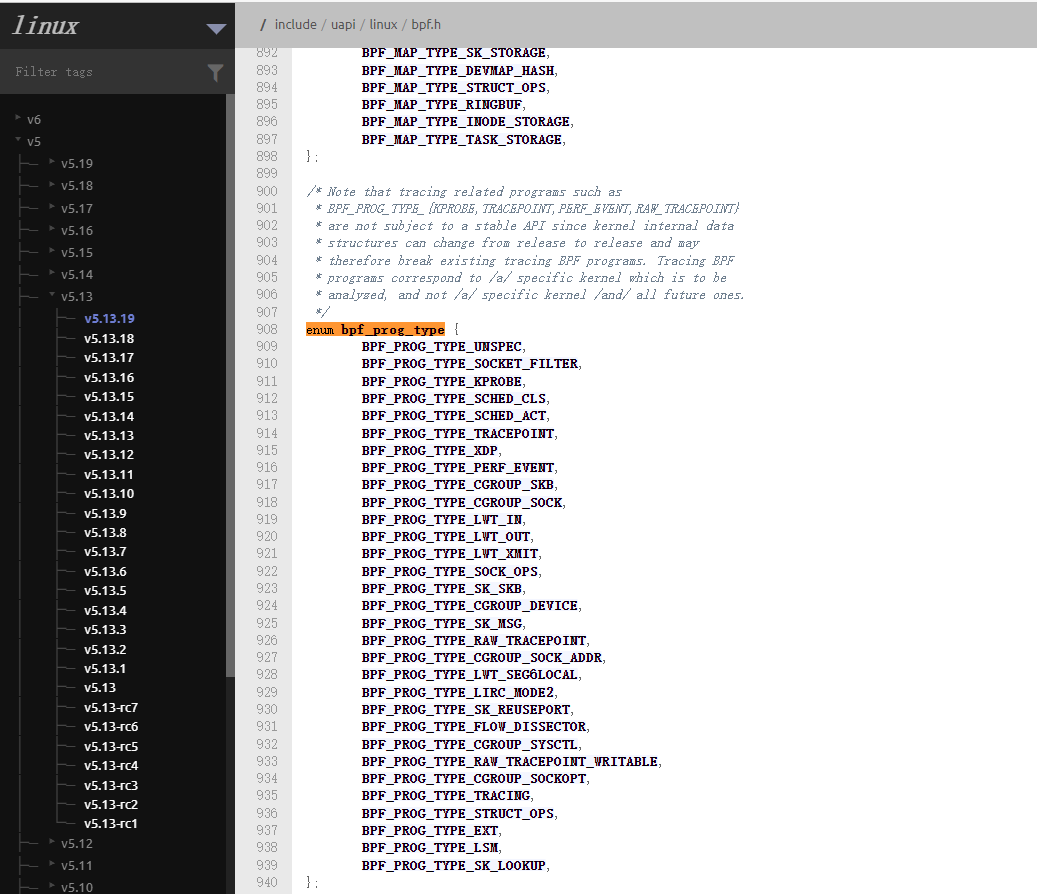Expand the v5.11 version group
Image resolution: width=1037 pixels, height=894 pixels.
coord(52,864)
